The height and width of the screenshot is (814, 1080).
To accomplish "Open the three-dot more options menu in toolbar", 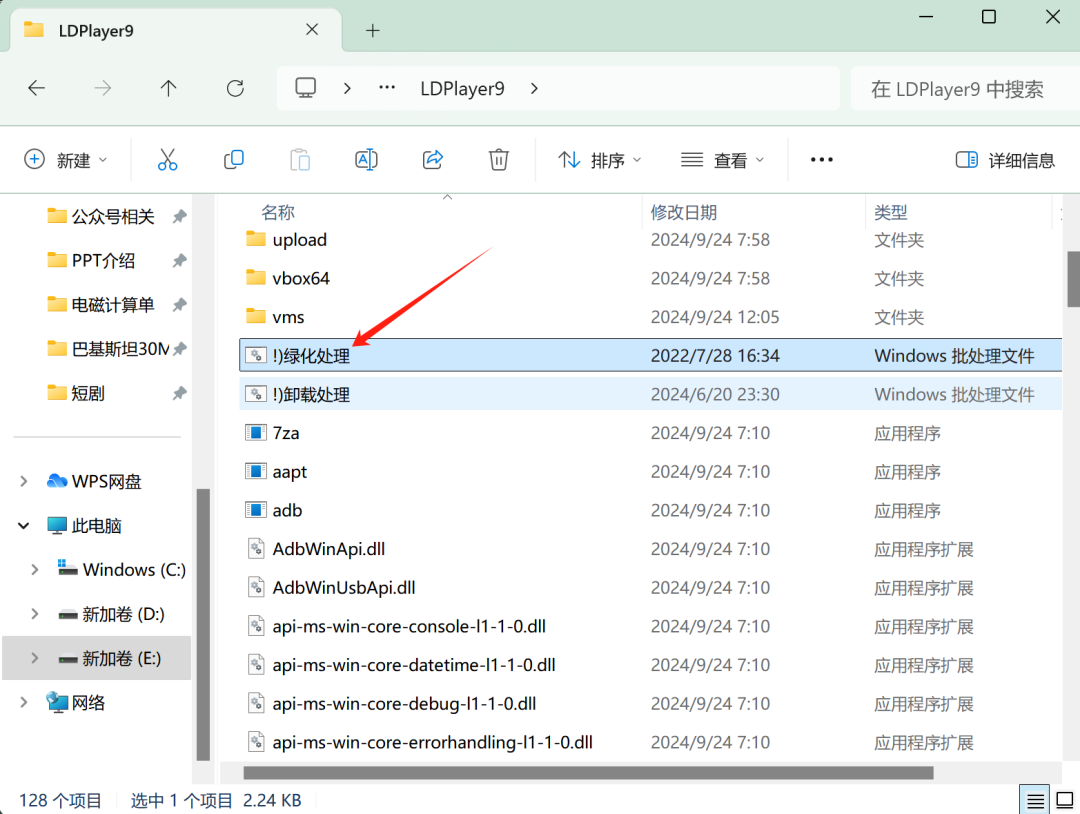I will pyautogui.click(x=822, y=160).
